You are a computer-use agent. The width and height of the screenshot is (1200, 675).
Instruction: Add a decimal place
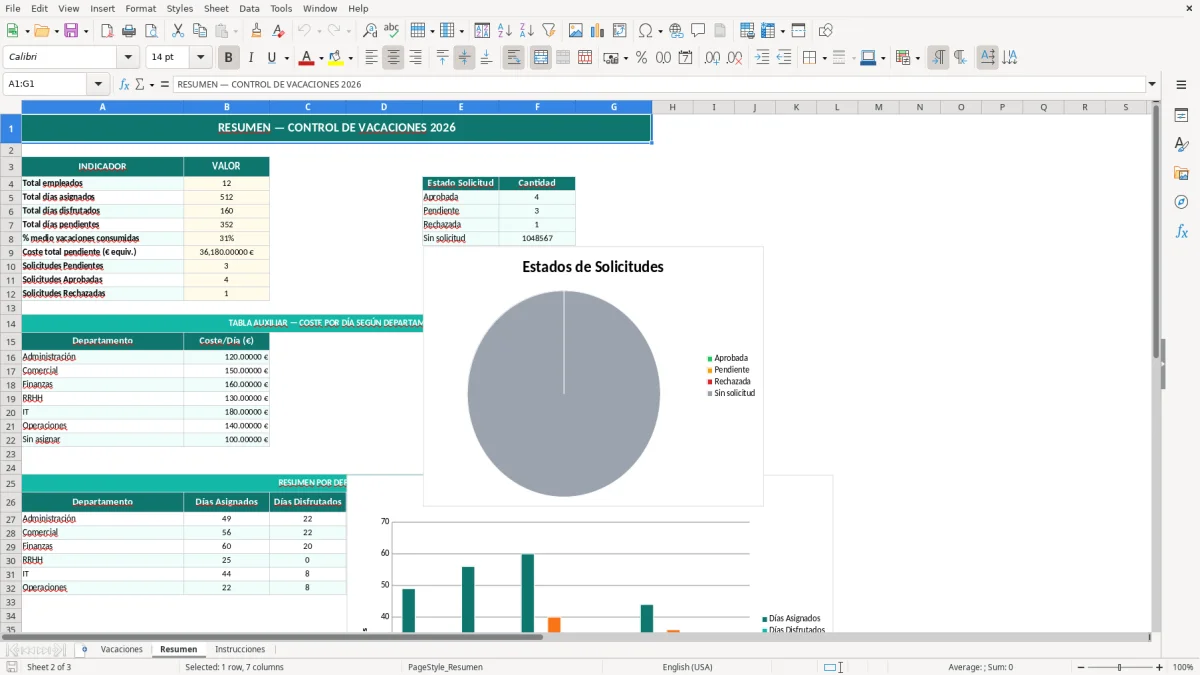point(712,58)
